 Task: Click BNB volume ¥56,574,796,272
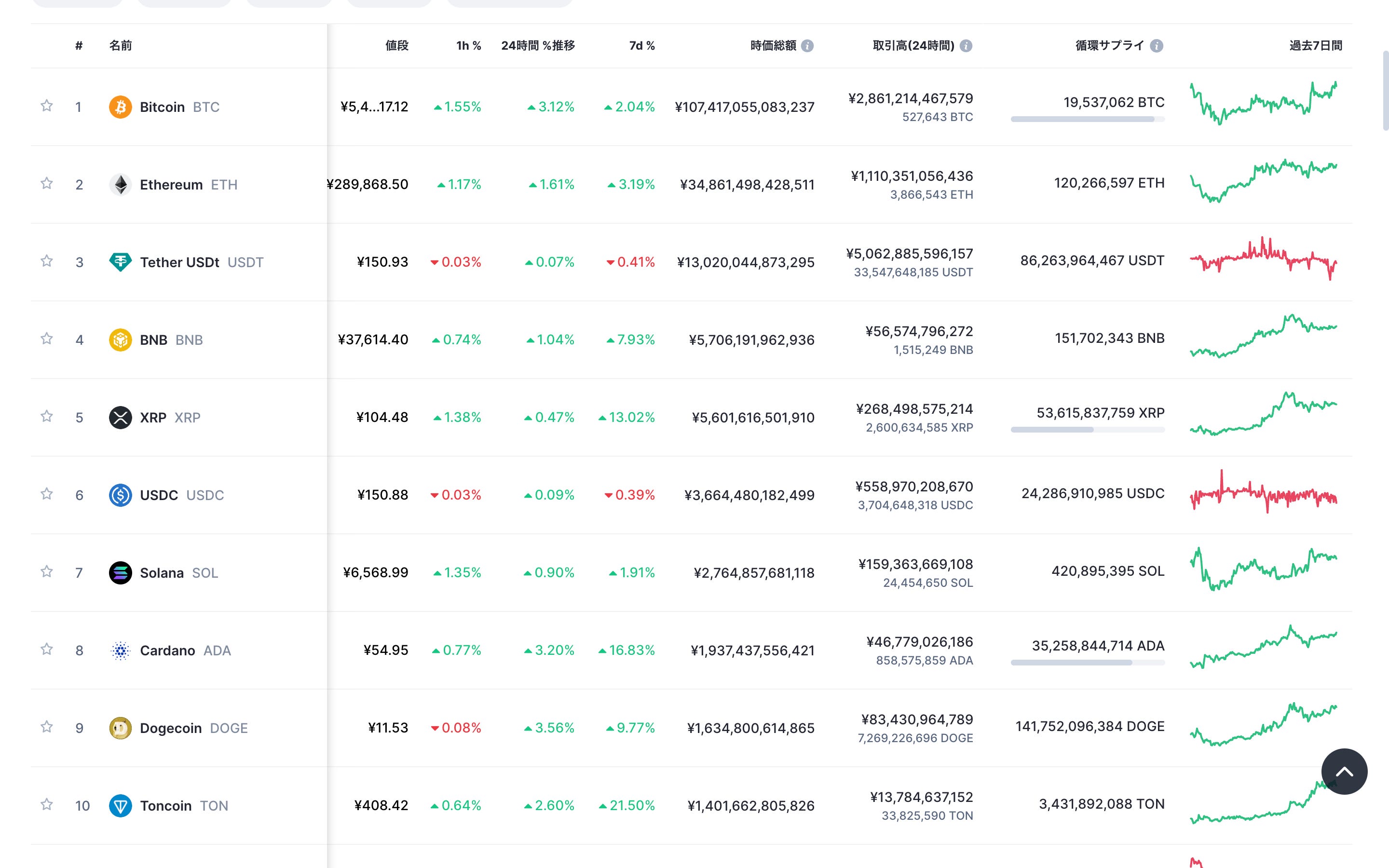920,331
